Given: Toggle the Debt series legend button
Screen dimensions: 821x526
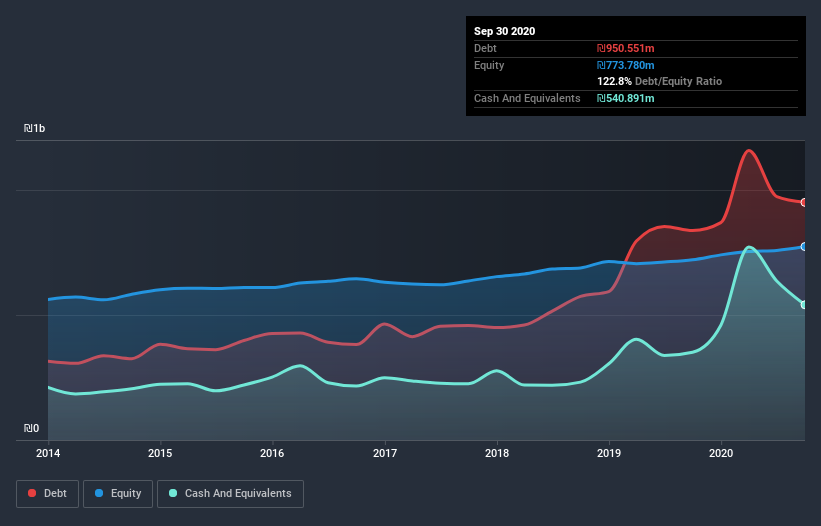Looking at the screenshot, I should click(x=47, y=494).
